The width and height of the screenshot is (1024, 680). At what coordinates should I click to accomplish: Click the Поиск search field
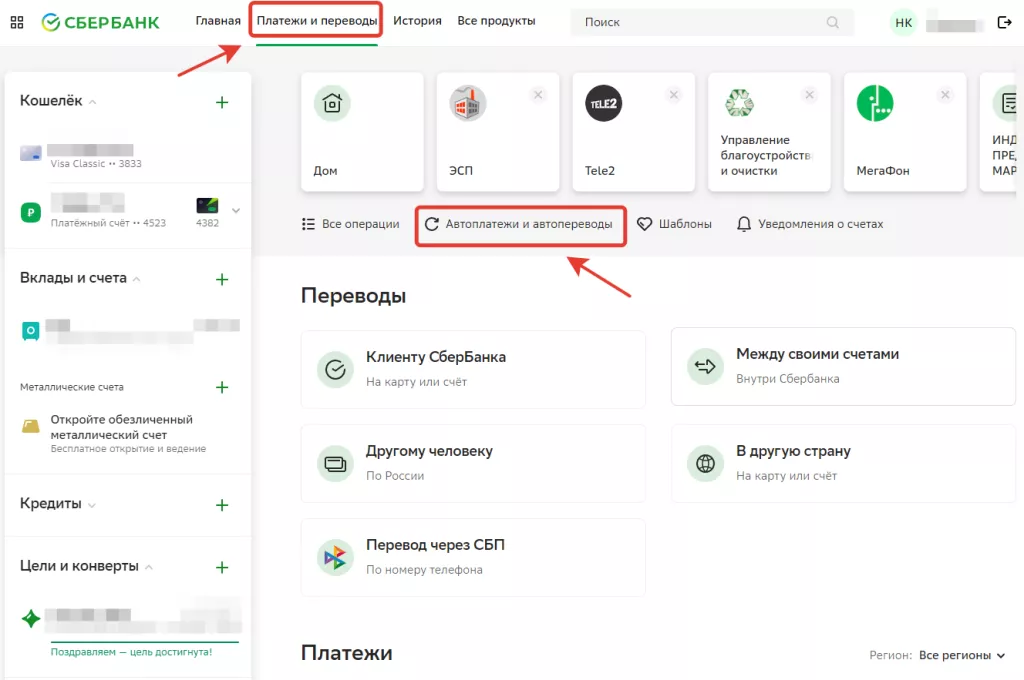click(700, 22)
